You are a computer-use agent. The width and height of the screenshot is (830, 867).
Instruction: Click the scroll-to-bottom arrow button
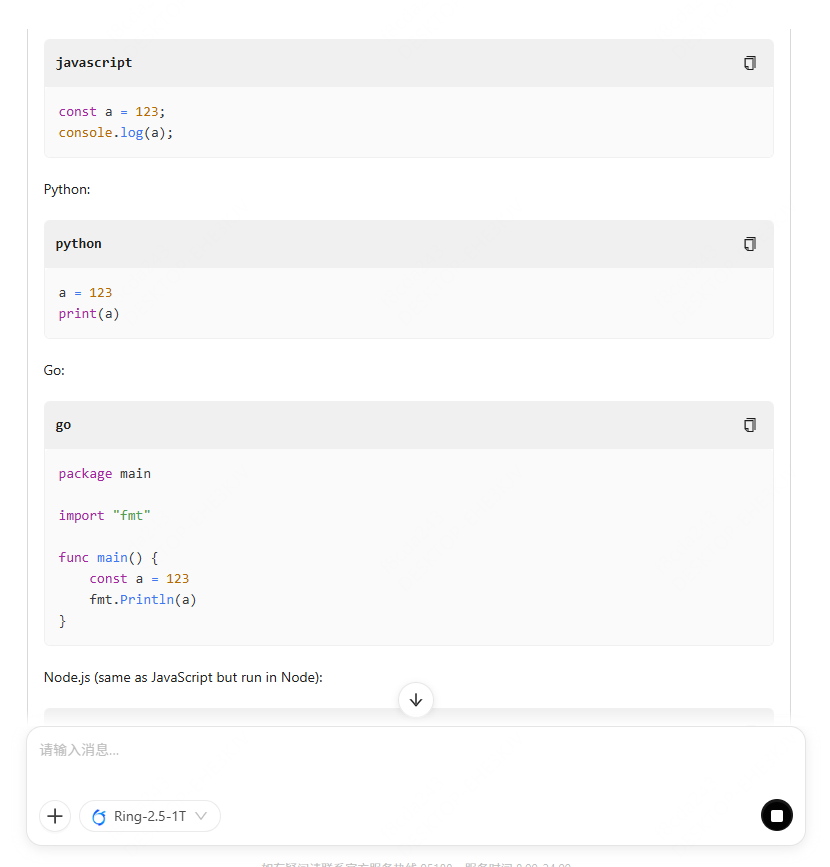(x=416, y=700)
